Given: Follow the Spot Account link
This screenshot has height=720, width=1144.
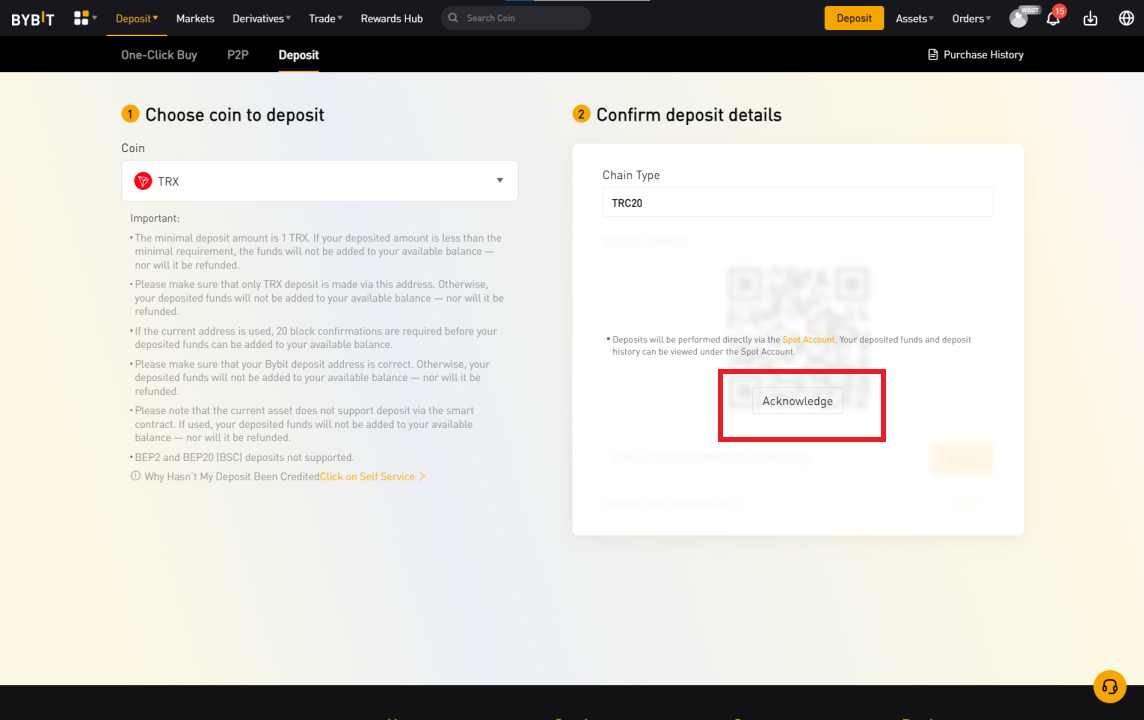Looking at the screenshot, I should click(x=808, y=340).
